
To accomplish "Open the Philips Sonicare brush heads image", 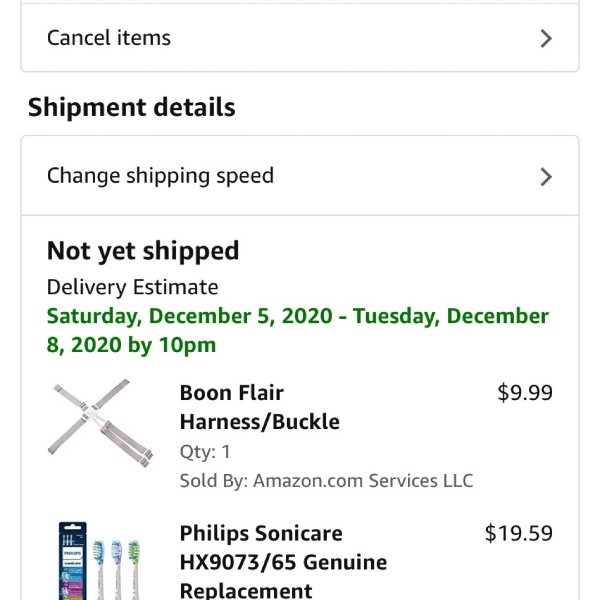I will (x=100, y=560).
